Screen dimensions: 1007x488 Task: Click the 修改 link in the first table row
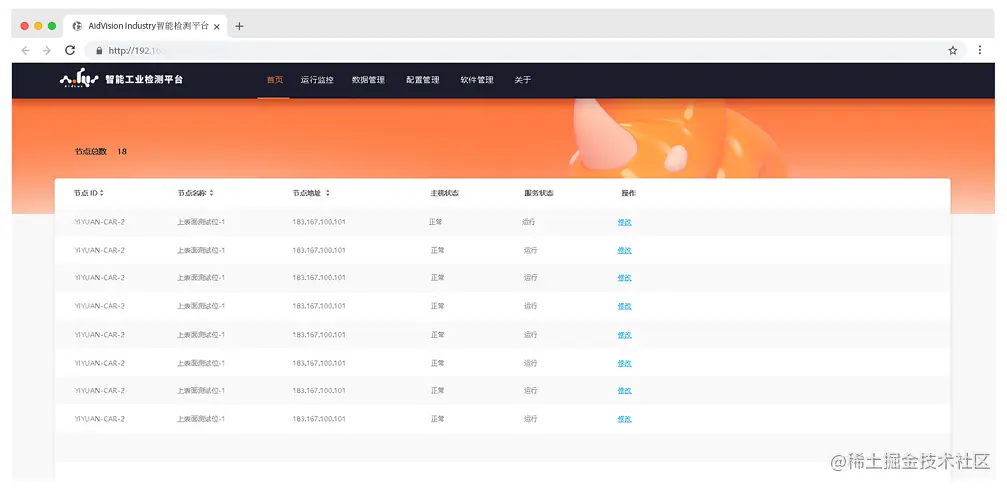click(624, 222)
